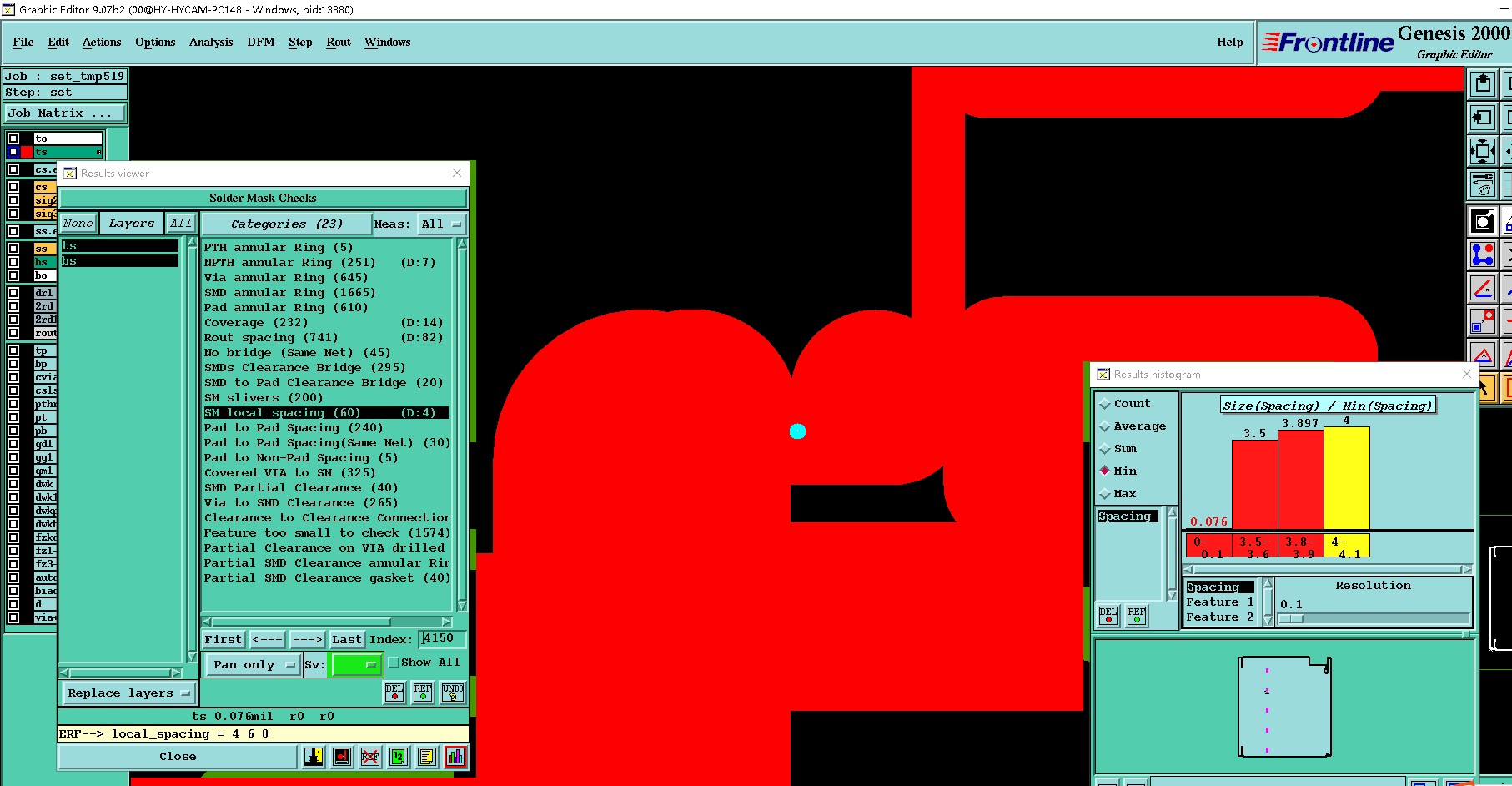1512x786 pixels.
Task: Toggle visibility checkbox for layer 'cs'
Action: (13, 187)
